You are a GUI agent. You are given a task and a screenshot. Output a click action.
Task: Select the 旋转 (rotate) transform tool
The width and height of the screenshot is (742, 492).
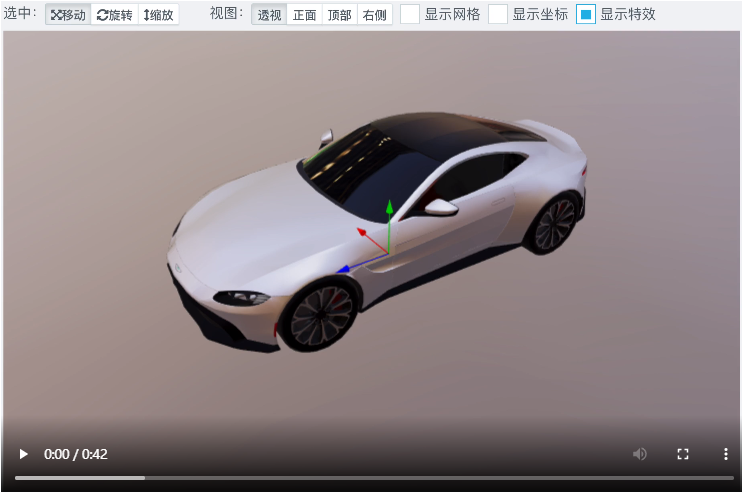[115, 15]
